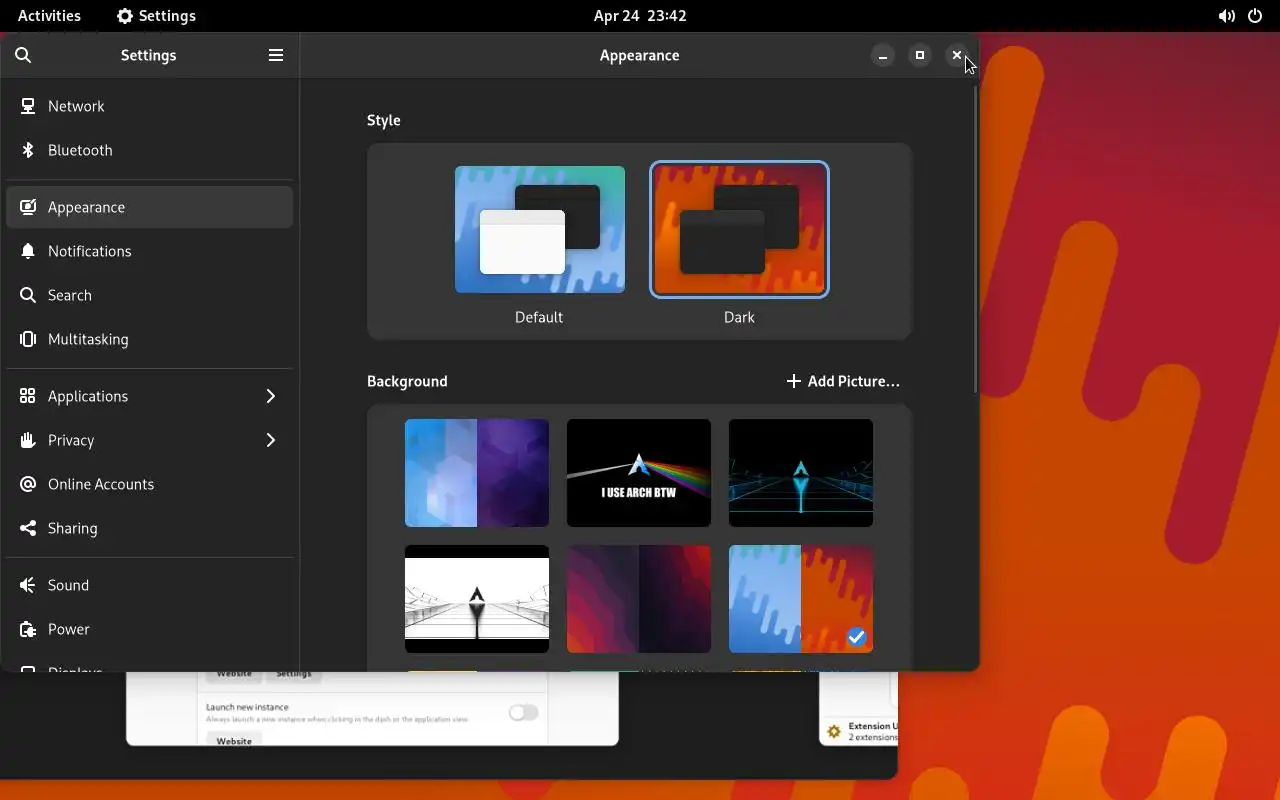Choose the dark red geometric wallpaper
The height and width of the screenshot is (800, 1280).
pos(639,599)
